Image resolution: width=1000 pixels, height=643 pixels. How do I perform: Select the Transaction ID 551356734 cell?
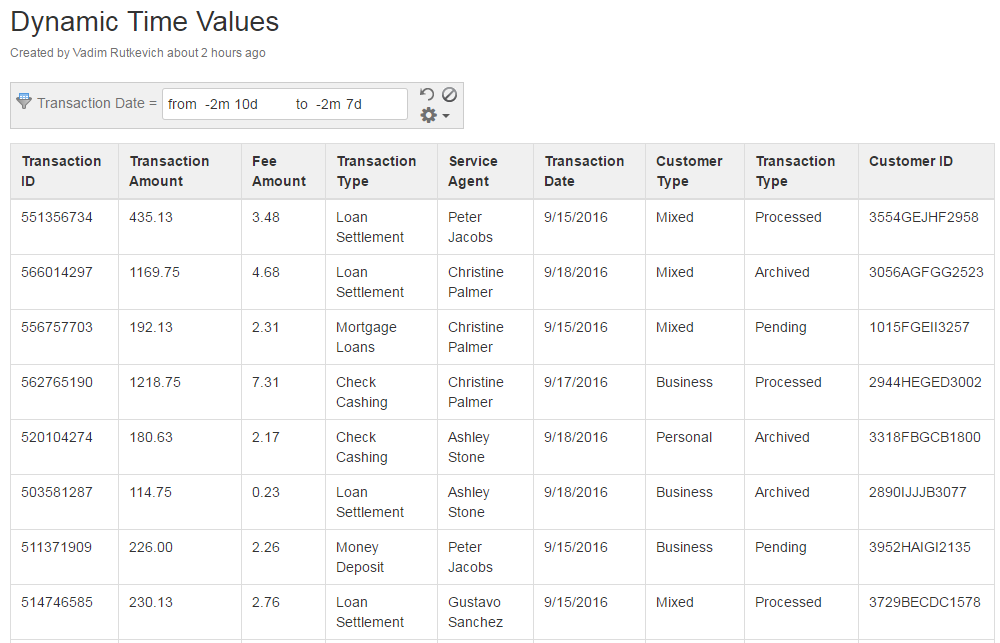[x=58, y=217]
